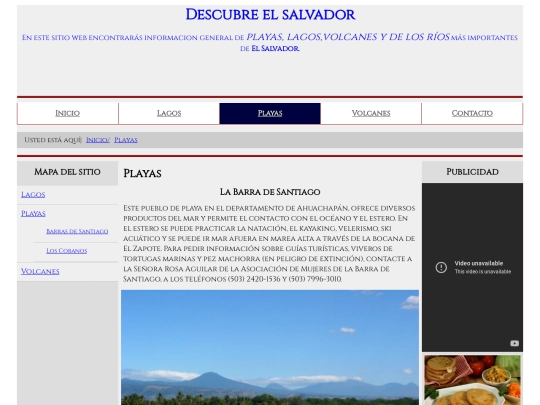This screenshot has width=540, height=405.
Task: Open the Contacto navigation tab
Action: point(472,113)
